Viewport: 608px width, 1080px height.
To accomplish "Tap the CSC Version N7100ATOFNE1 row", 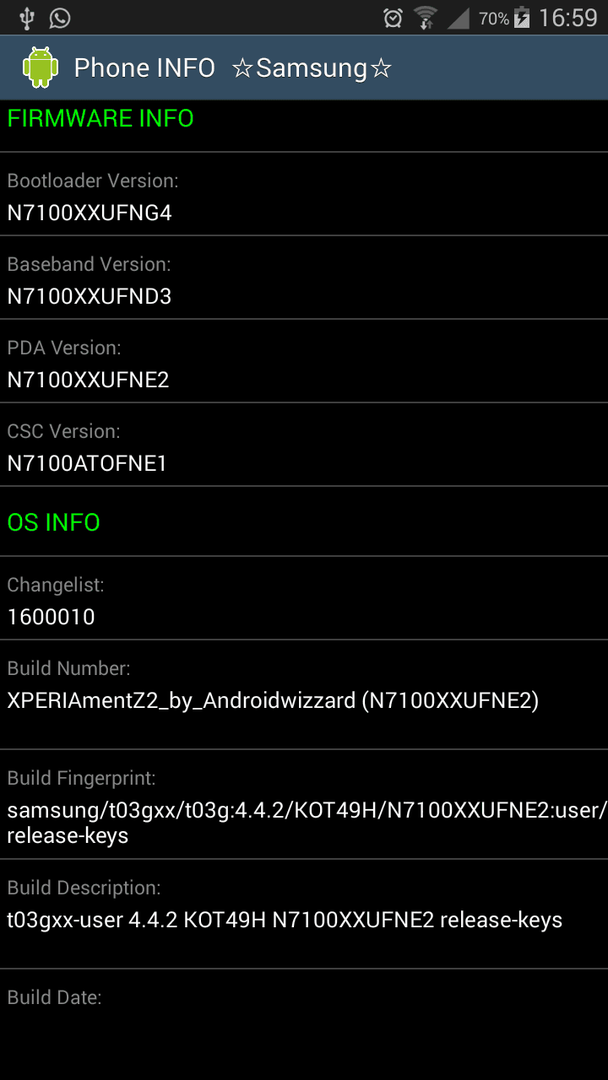I will pos(304,445).
